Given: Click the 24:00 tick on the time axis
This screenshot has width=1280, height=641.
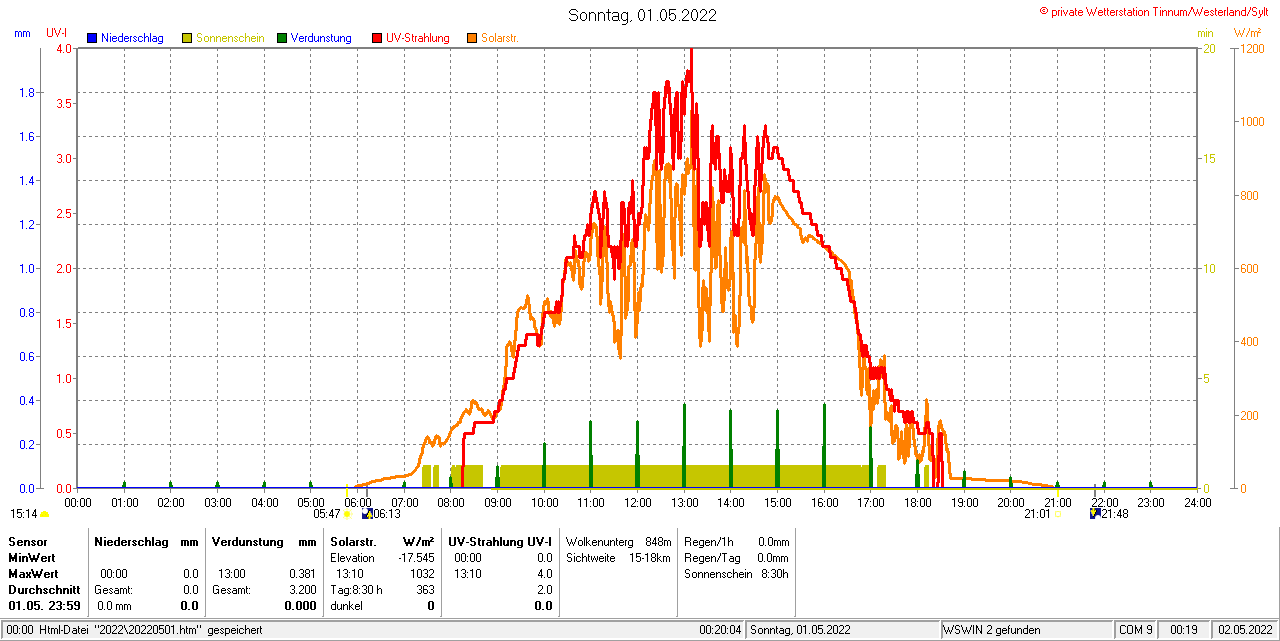Looking at the screenshot, I should click(1197, 502).
